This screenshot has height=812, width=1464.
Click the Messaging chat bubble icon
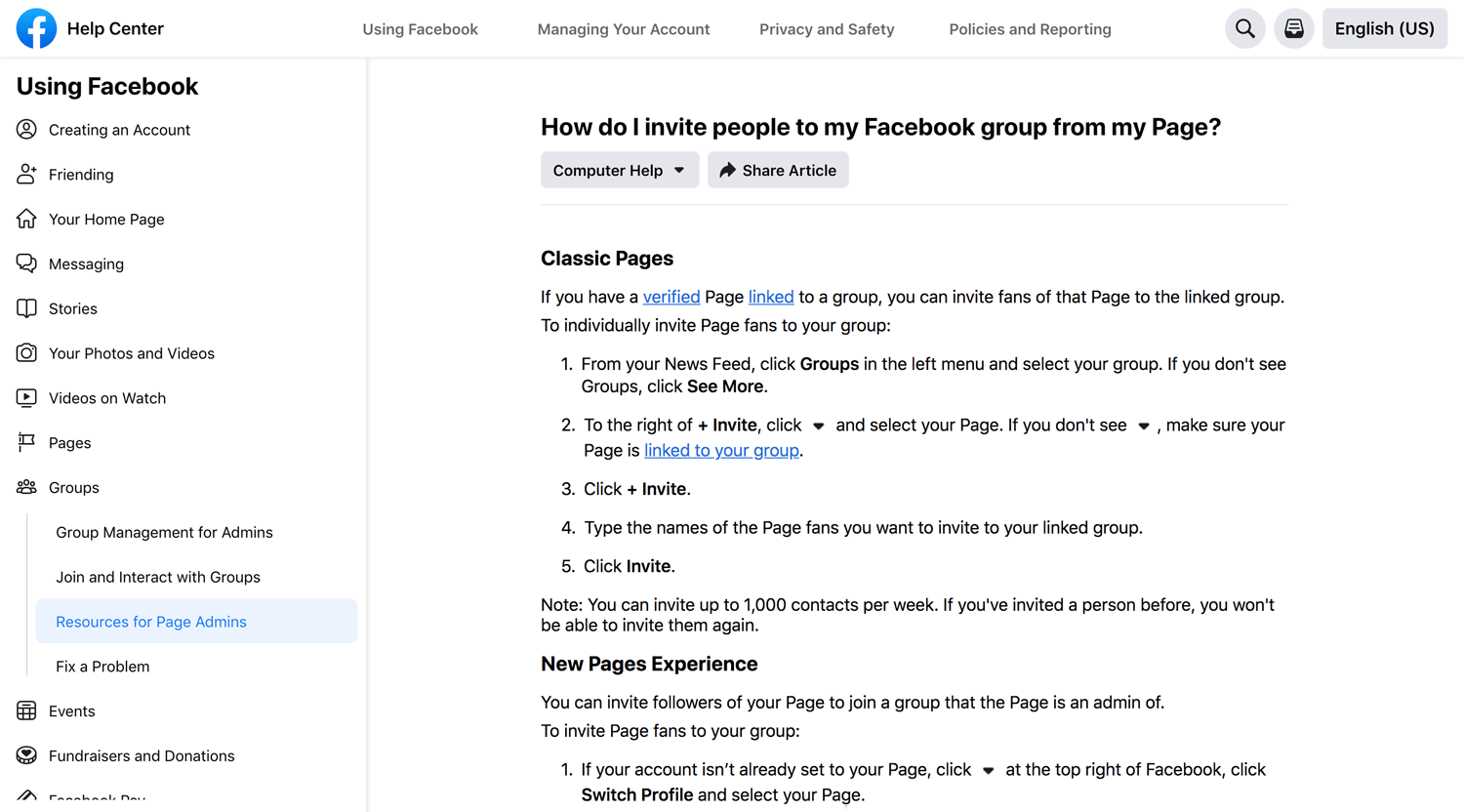point(26,264)
